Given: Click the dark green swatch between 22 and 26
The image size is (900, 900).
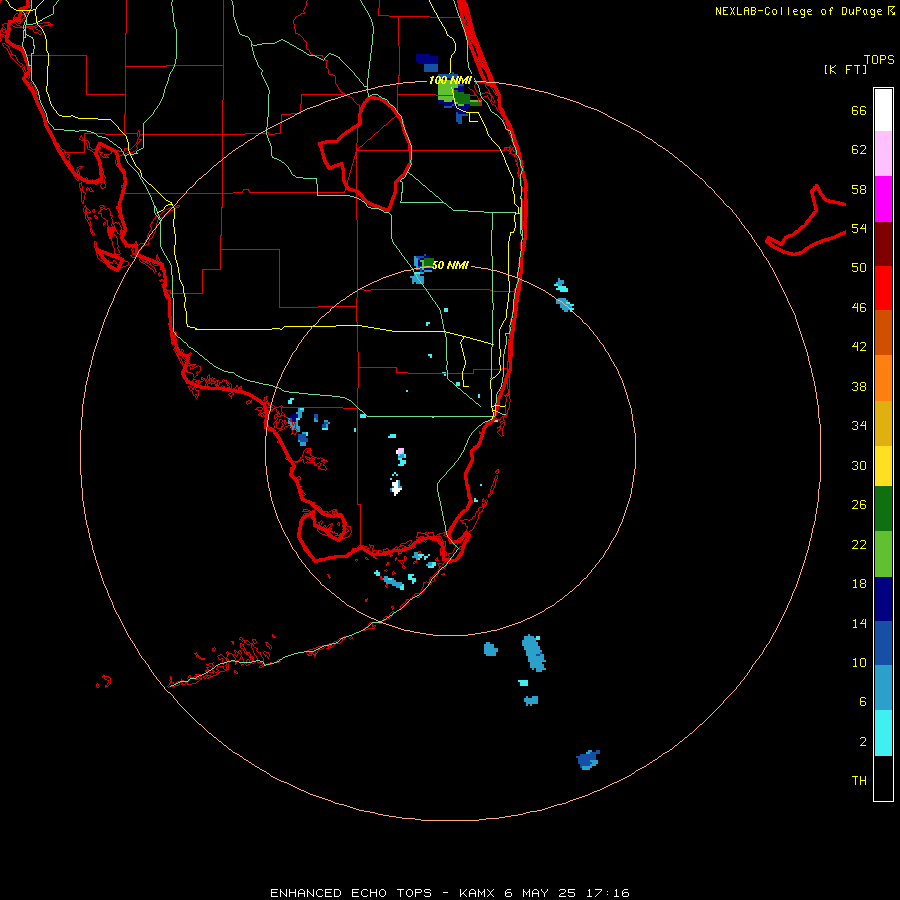Looking at the screenshot, I should coord(883,509).
